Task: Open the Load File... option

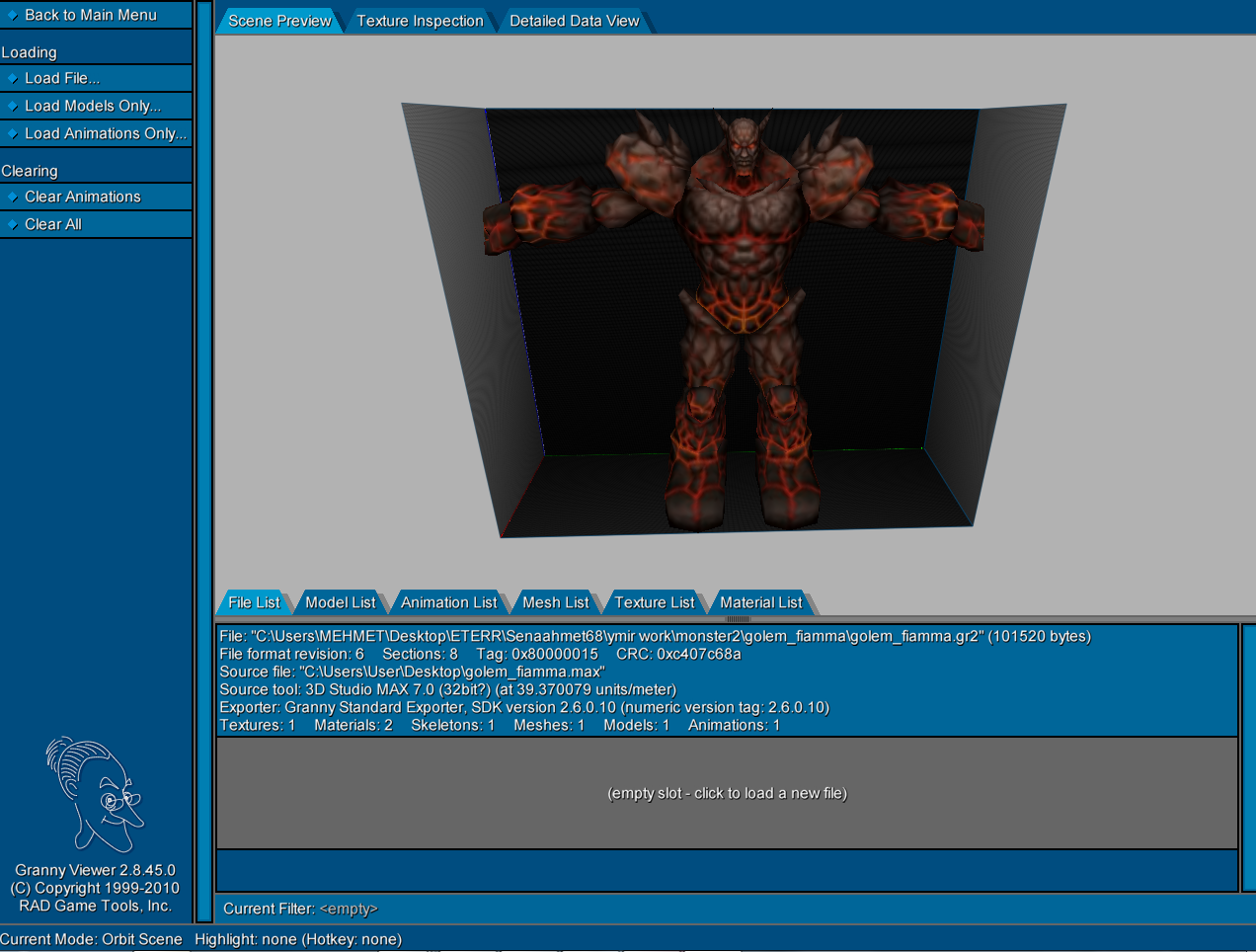Action: pos(96,78)
